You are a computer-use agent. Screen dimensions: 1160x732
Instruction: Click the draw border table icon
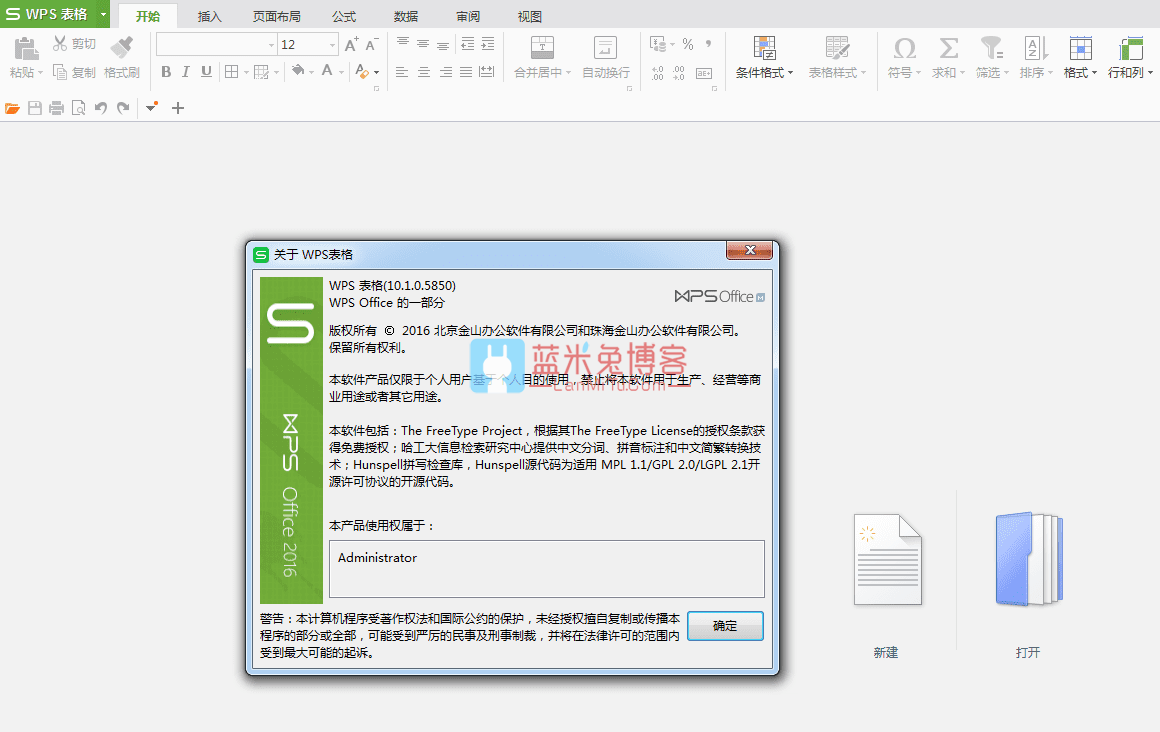tap(261, 72)
